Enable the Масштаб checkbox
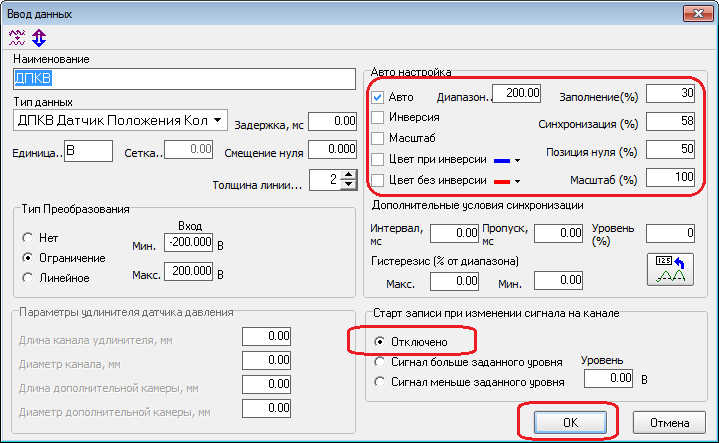This screenshot has width=719, height=443. coord(377,138)
